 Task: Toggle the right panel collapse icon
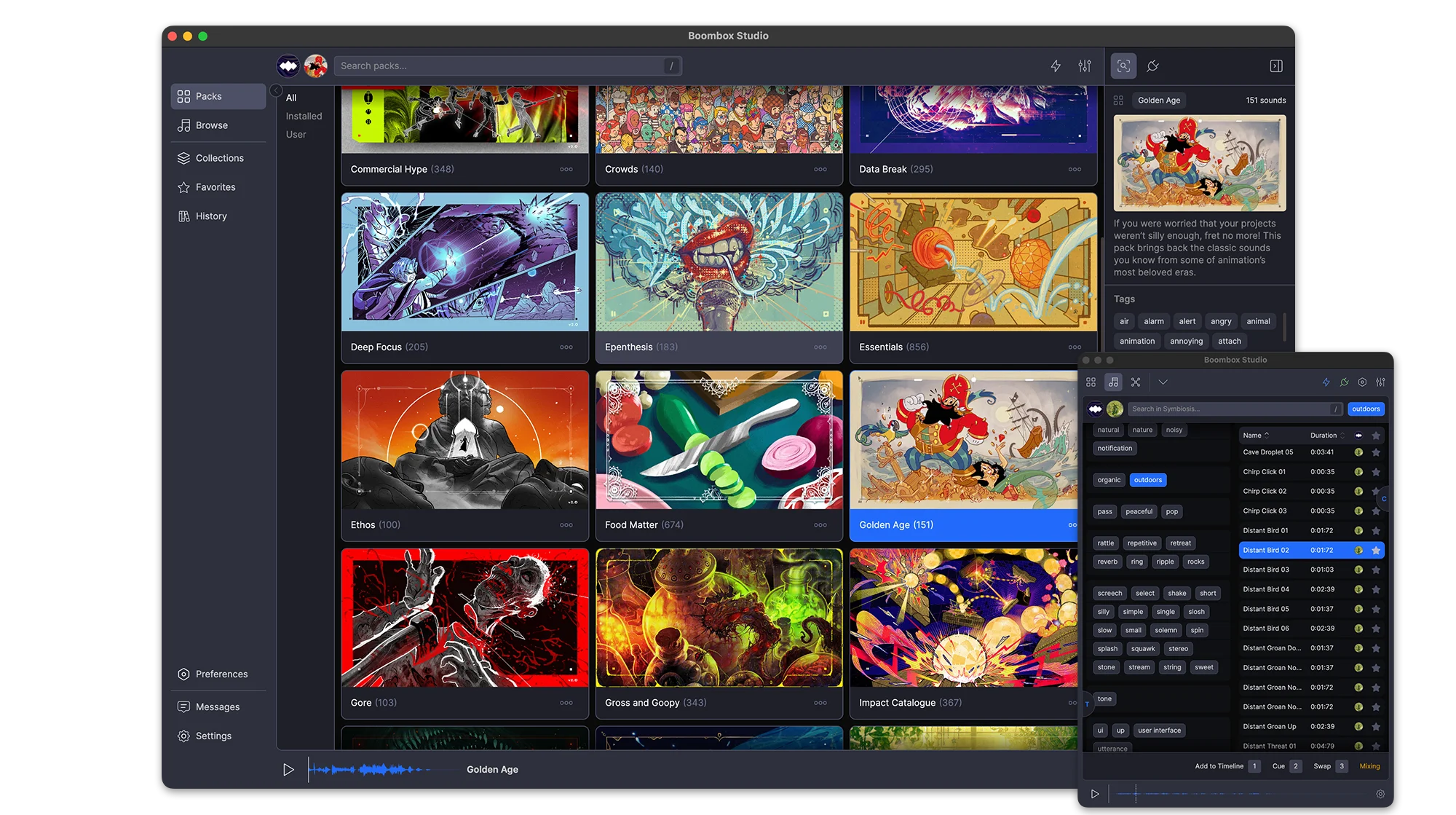(1276, 66)
